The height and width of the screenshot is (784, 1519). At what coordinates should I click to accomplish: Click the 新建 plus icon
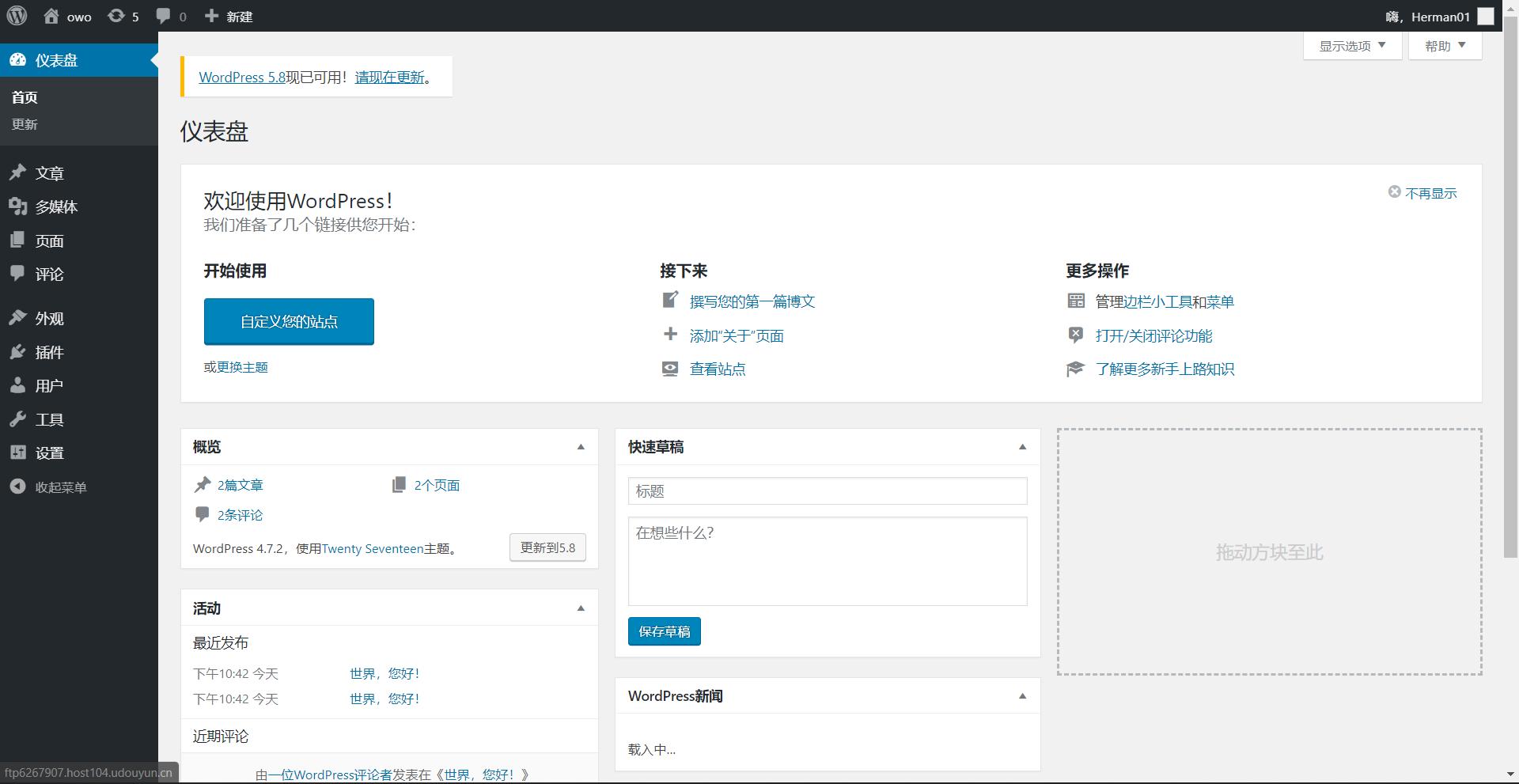point(210,16)
